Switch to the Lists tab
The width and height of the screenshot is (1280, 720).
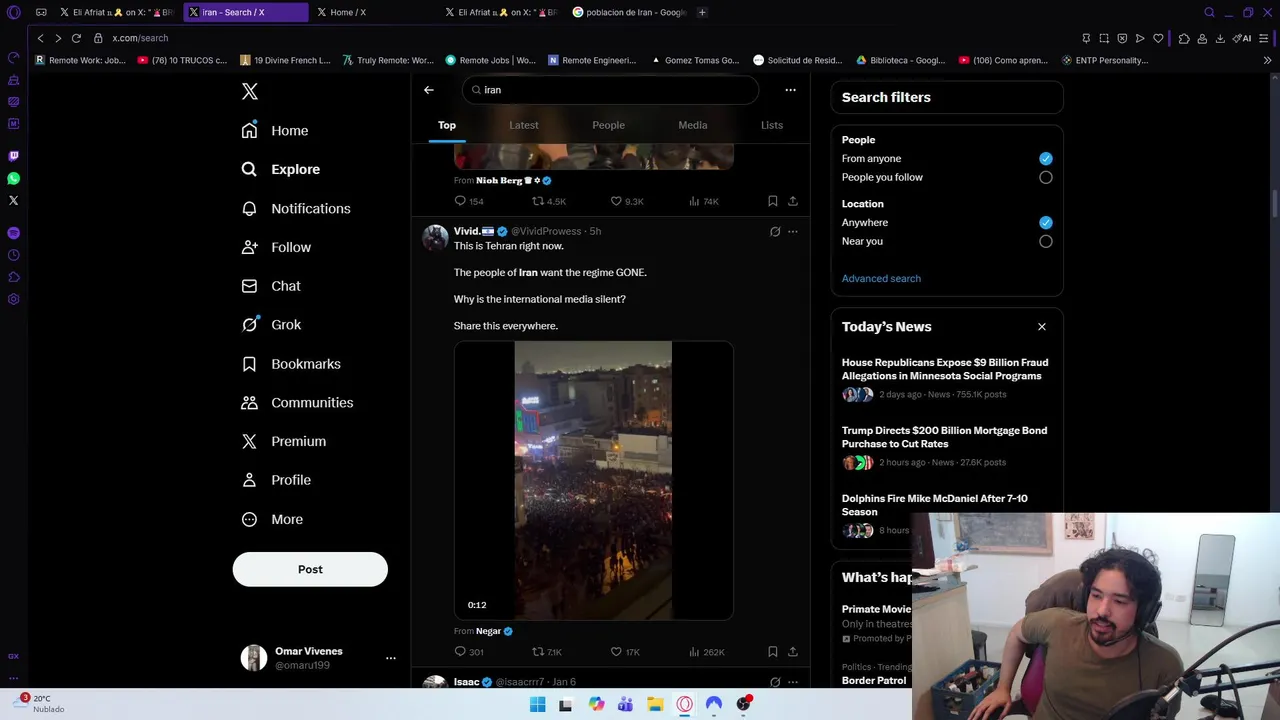click(x=772, y=125)
